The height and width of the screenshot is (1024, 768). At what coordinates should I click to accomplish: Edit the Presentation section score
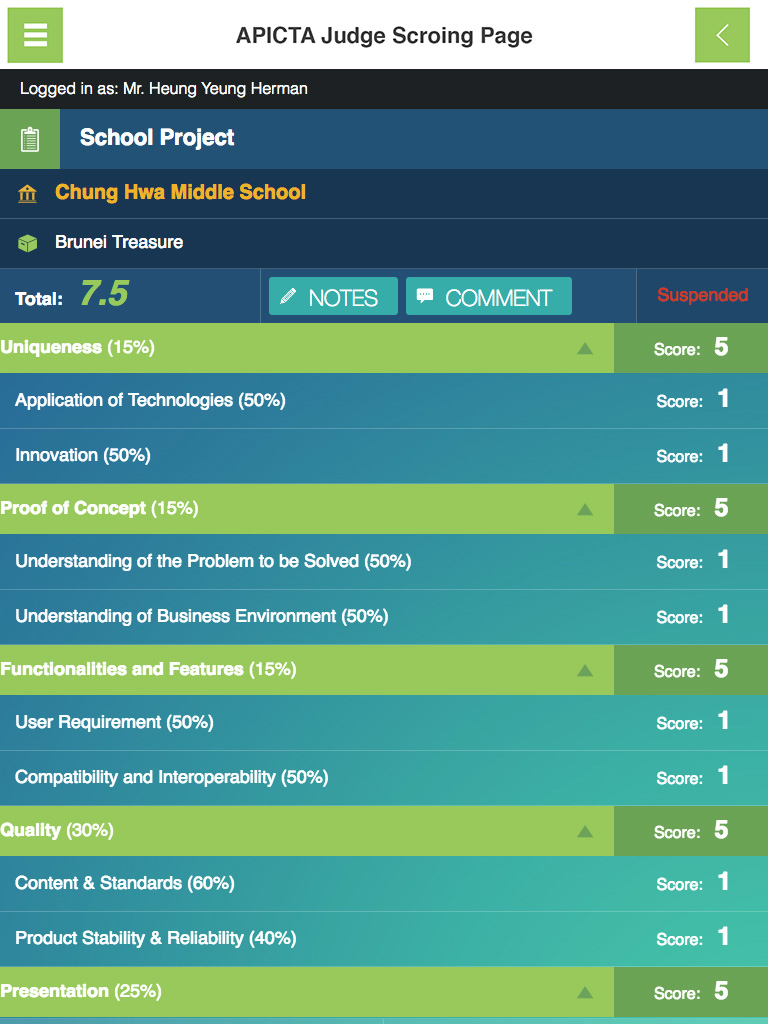pos(691,992)
